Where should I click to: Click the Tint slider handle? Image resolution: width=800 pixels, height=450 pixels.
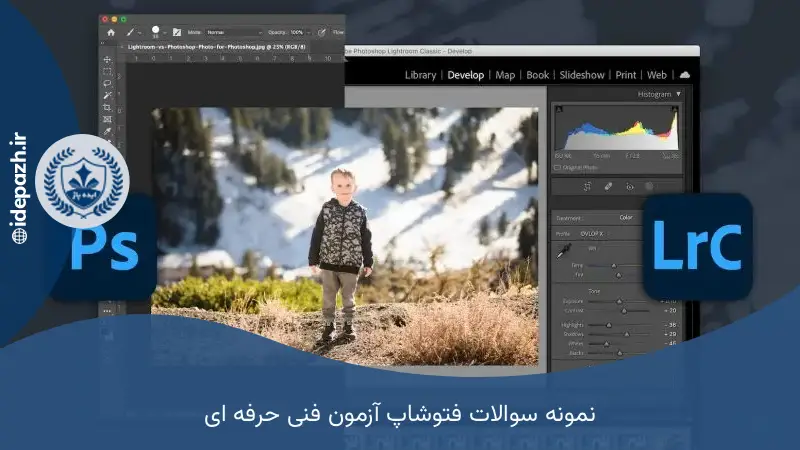(618, 275)
